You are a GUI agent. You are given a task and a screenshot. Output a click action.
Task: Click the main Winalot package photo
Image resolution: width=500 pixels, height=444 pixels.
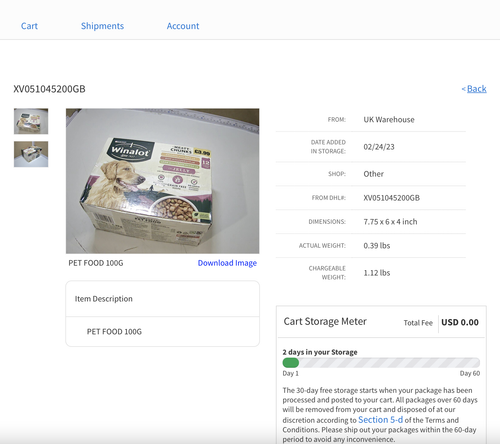(162, 181)
